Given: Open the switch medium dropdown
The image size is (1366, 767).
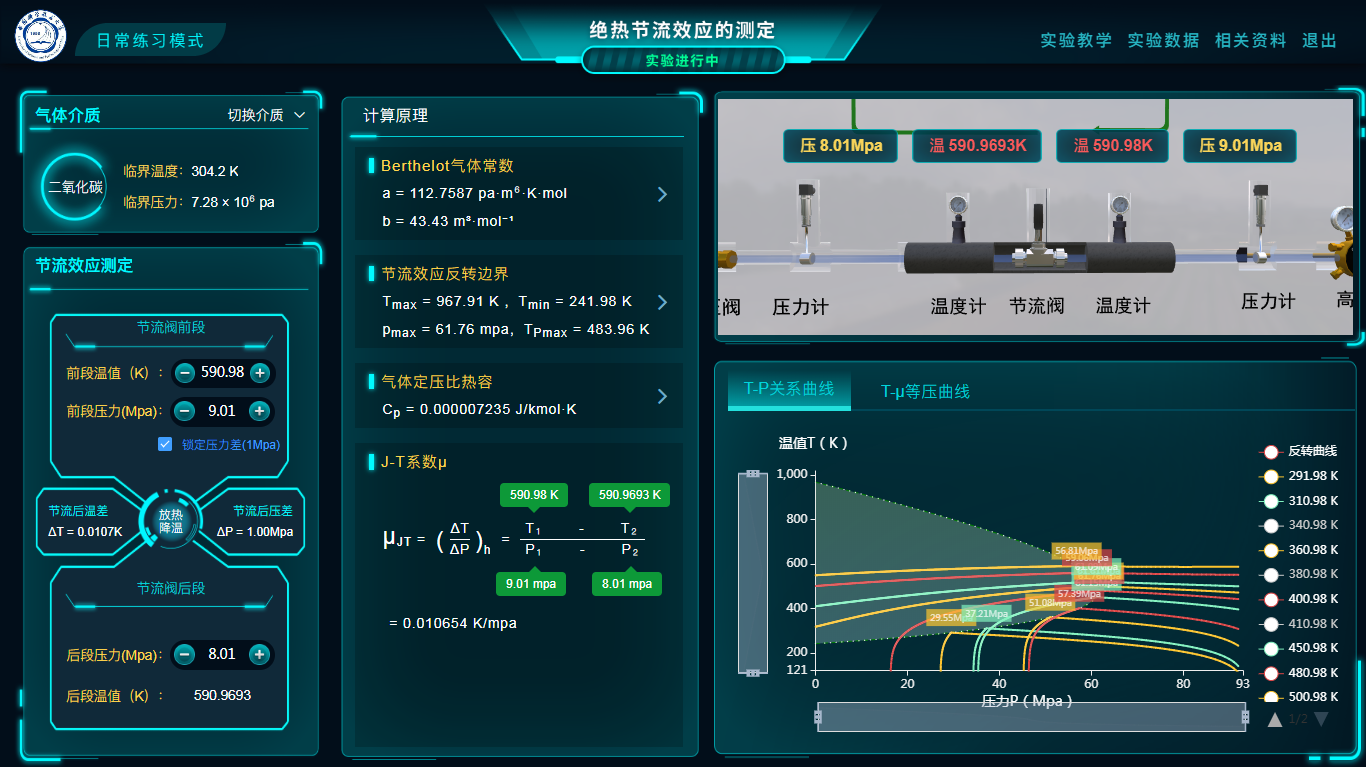Looking at the screenshot, I should point(267,115).
